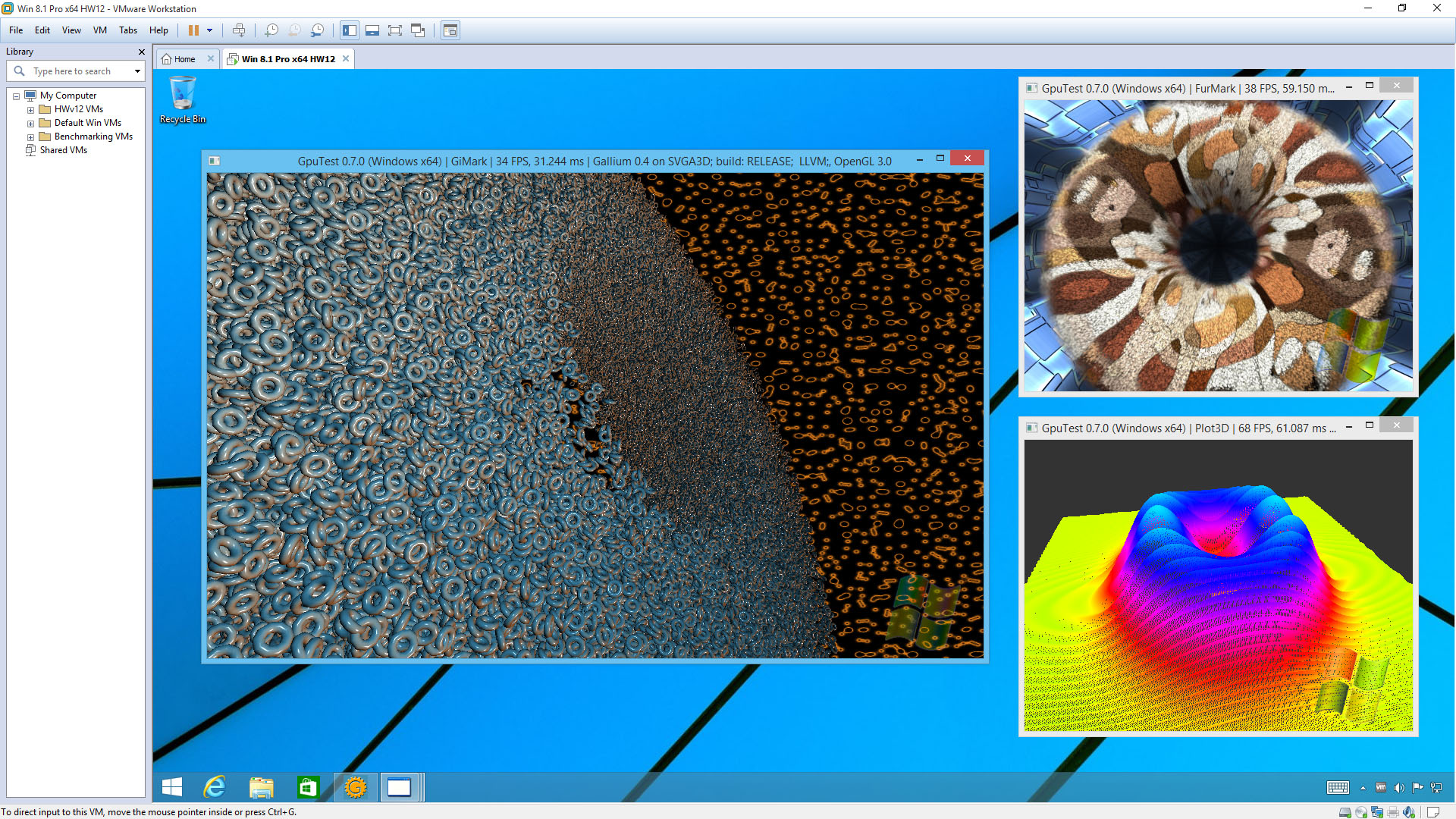Toggle the console view toolbar button
1456x819 pixels.
tap(450, 30)
